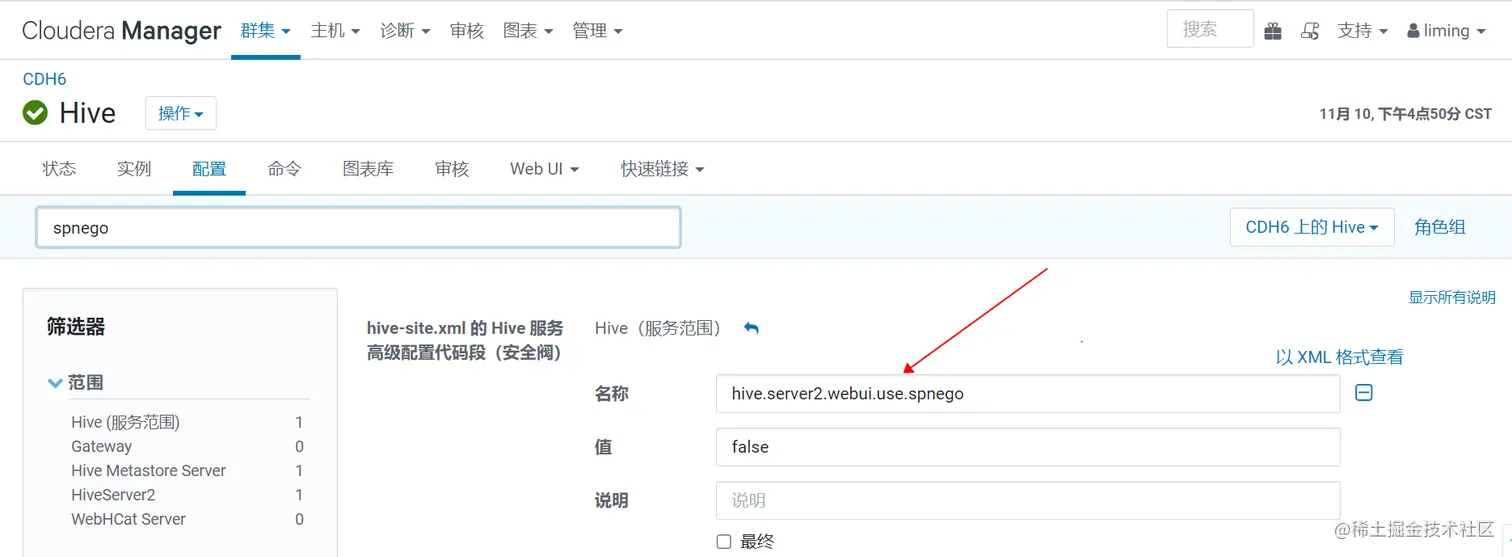The image size is (1512, 557).
Task: Switch to the 命令 tab
Action: 284,169
